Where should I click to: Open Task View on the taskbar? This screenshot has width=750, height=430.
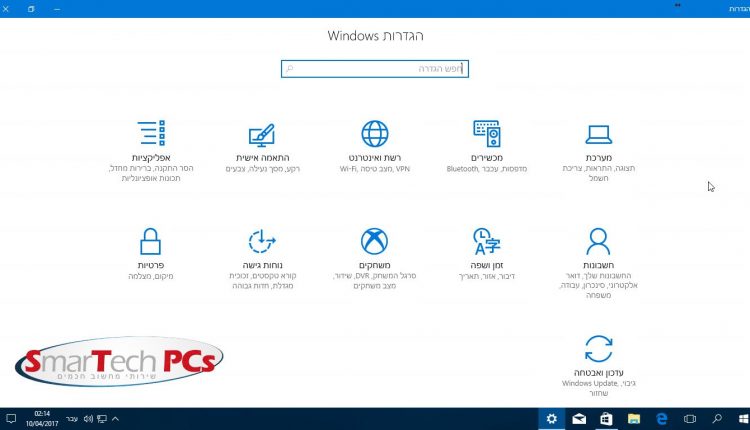(x=689, y=419)
